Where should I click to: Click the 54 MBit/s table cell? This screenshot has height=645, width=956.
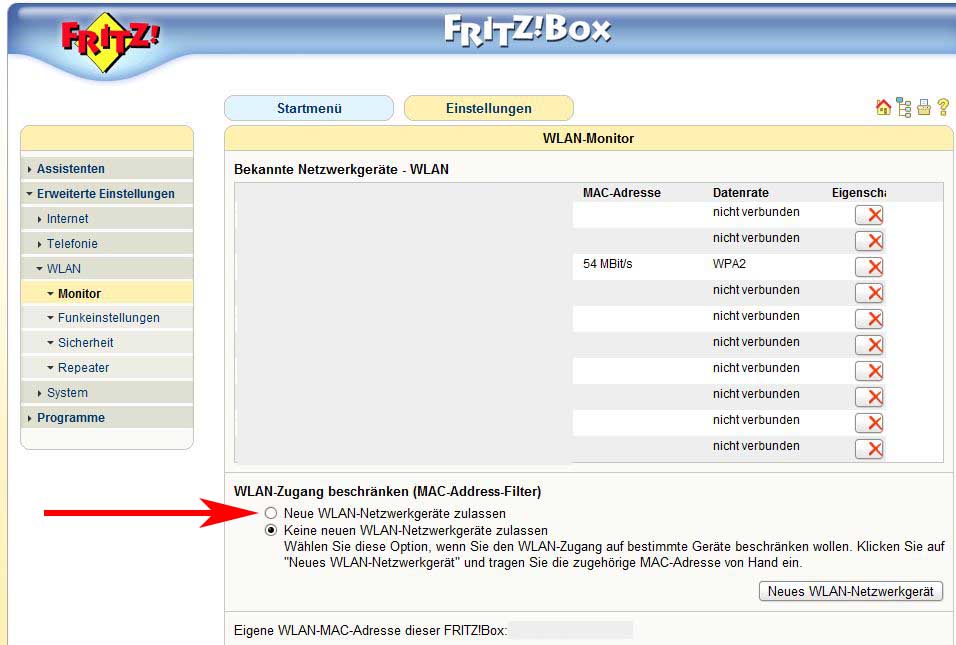(607, 264)
